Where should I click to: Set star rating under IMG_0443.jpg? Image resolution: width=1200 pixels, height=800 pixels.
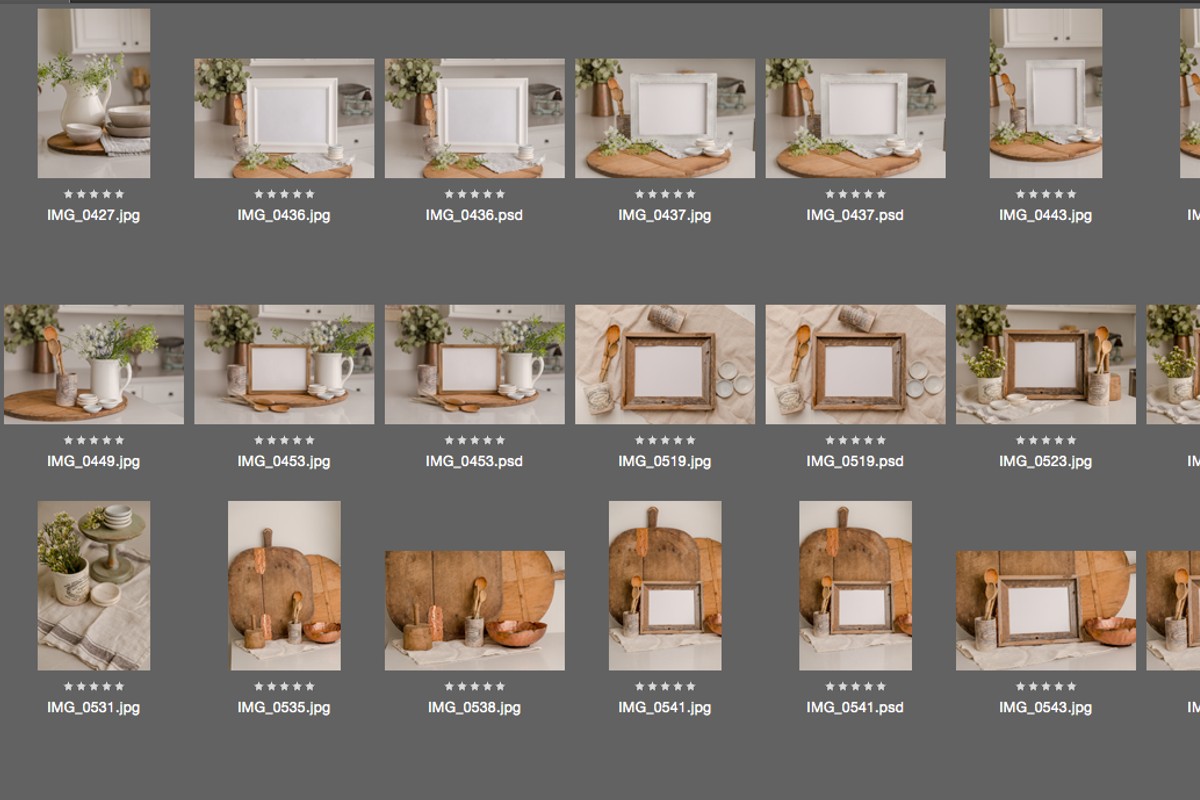(x=1046, y=194)
